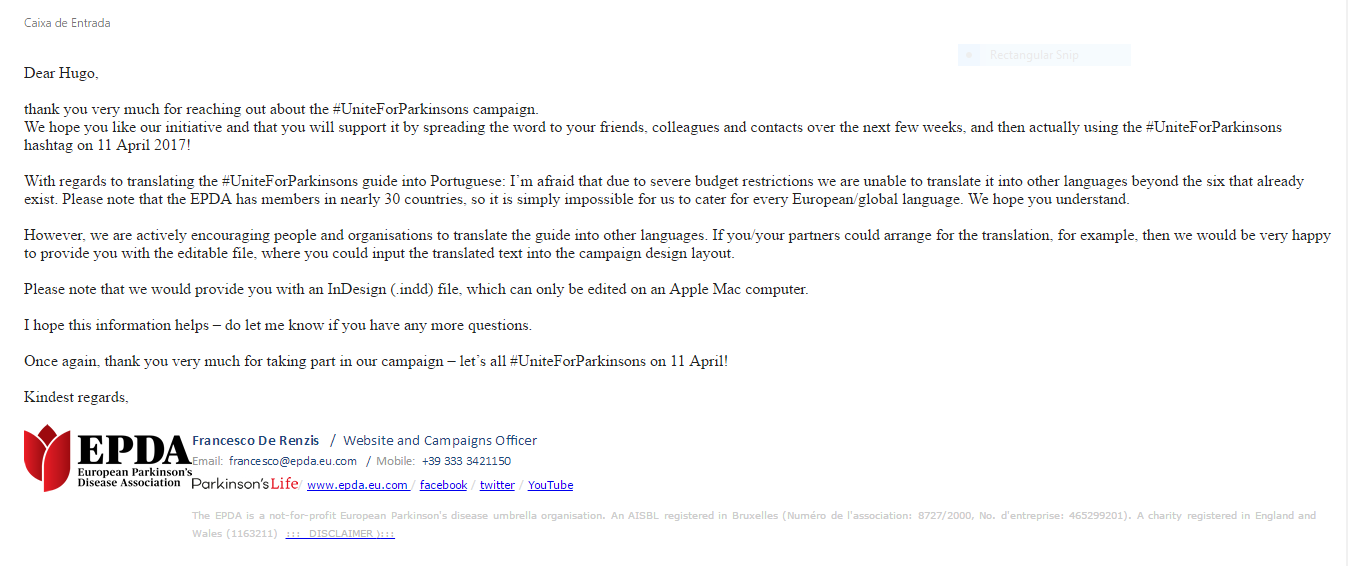Click the francesco@epda.eu.com email address

(x=292, y=461)
